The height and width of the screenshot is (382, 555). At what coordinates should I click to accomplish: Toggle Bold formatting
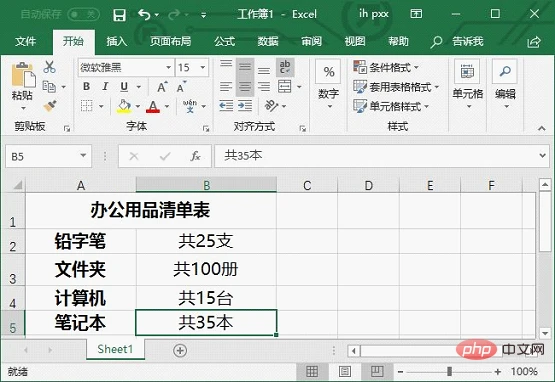pos(86,86)
